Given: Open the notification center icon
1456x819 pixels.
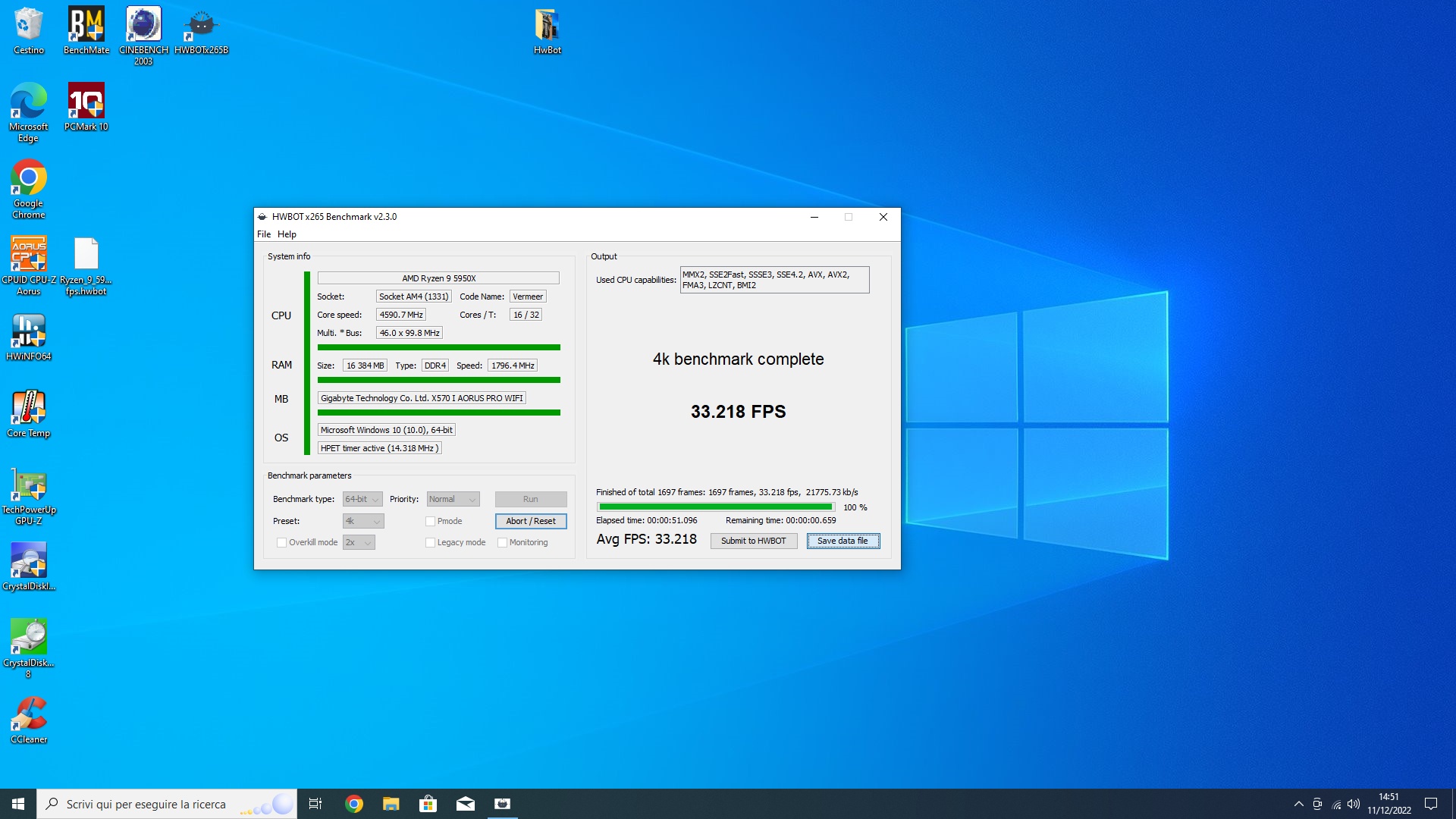Looking at the screenshot, I should coord(1431,804).
